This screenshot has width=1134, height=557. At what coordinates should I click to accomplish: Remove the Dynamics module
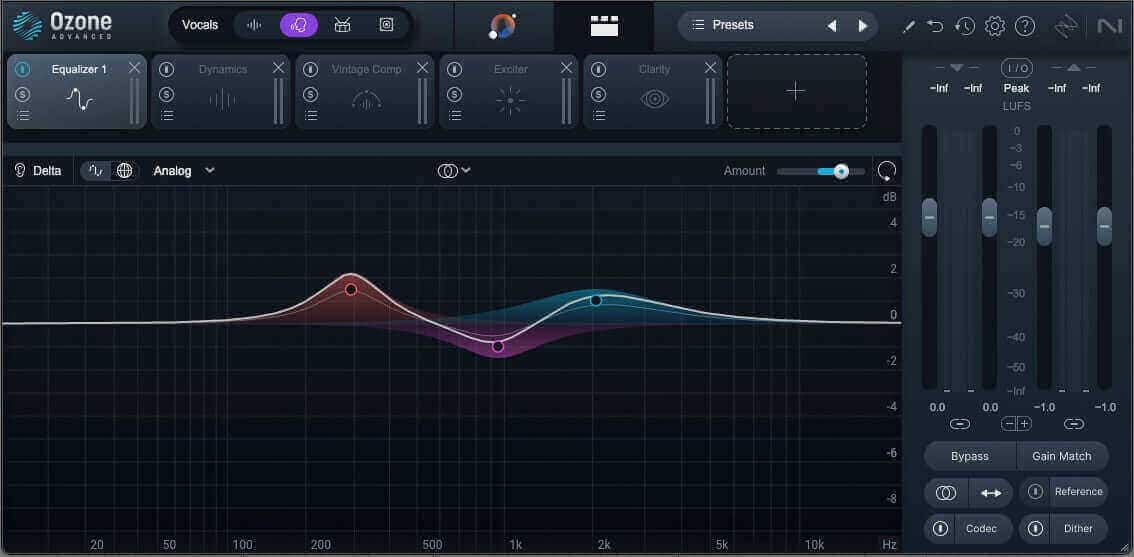(x=278, y=68)
